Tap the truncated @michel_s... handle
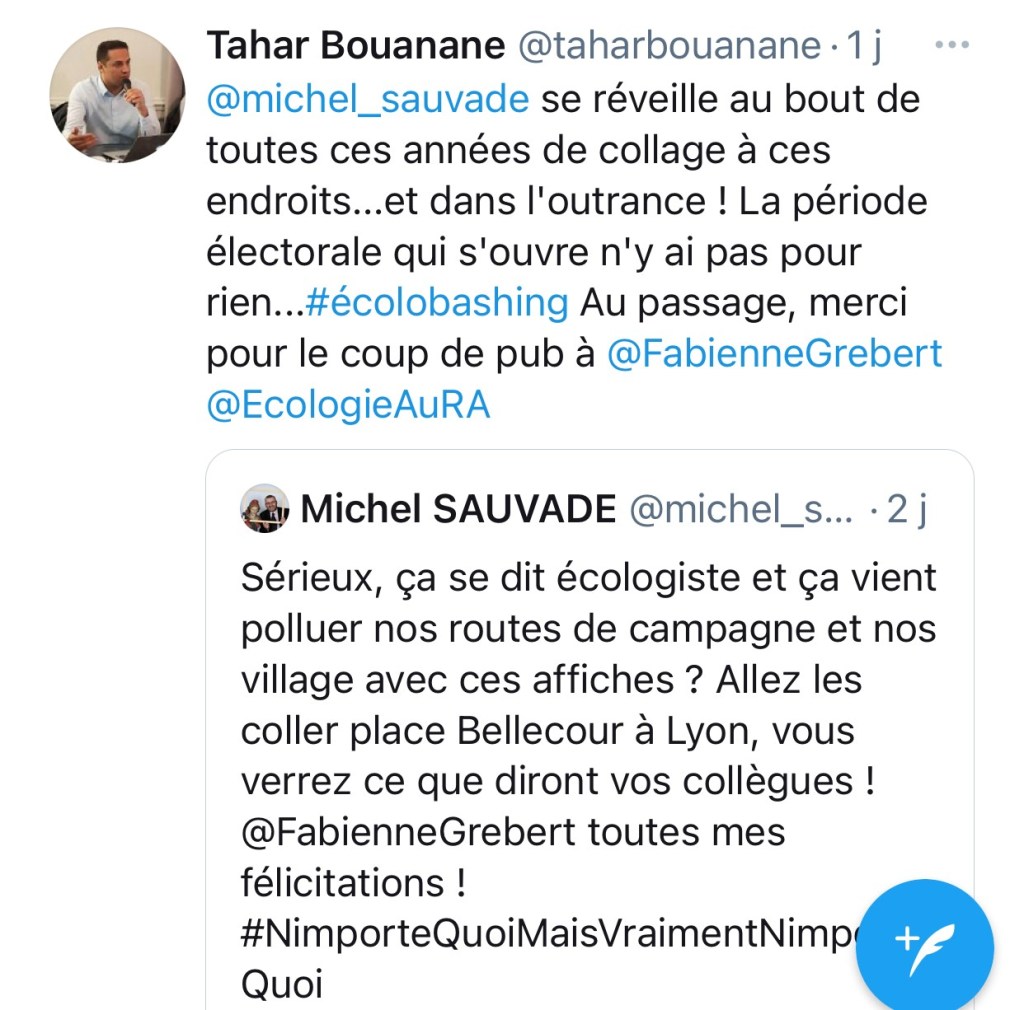 740,510
